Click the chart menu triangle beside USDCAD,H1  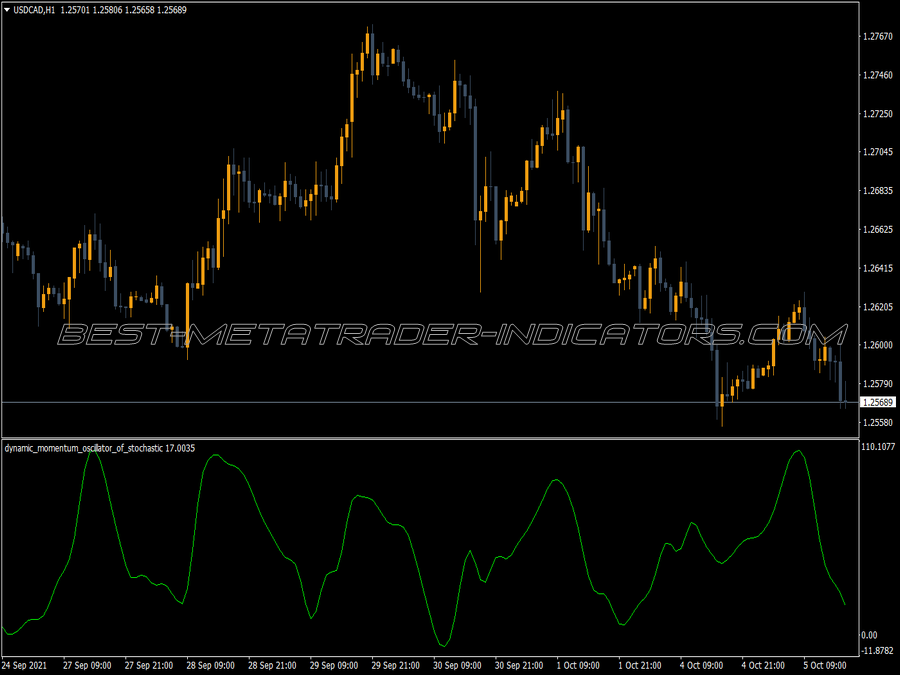7,10
